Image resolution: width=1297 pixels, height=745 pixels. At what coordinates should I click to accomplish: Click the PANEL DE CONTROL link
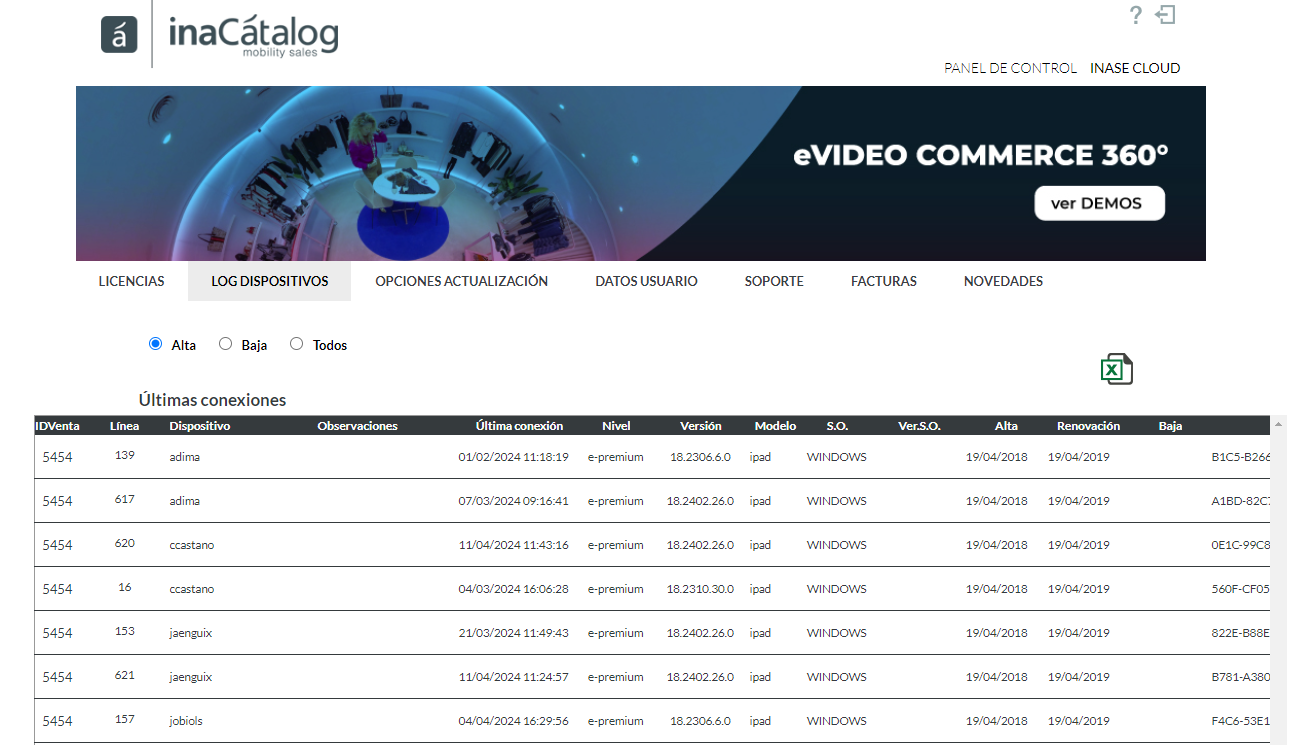[1010, 68]
